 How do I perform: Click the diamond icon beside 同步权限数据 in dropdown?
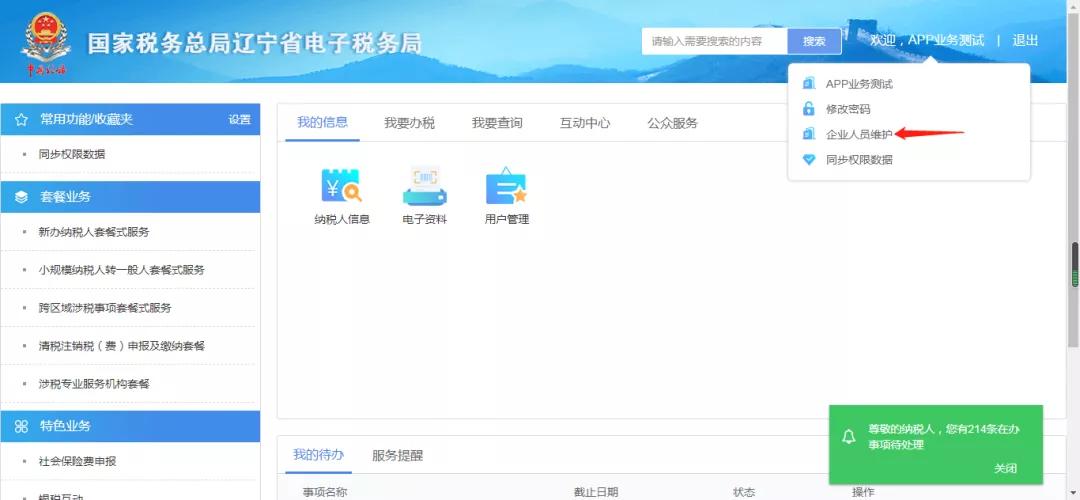pyautogui.click(x=809, y=160)
